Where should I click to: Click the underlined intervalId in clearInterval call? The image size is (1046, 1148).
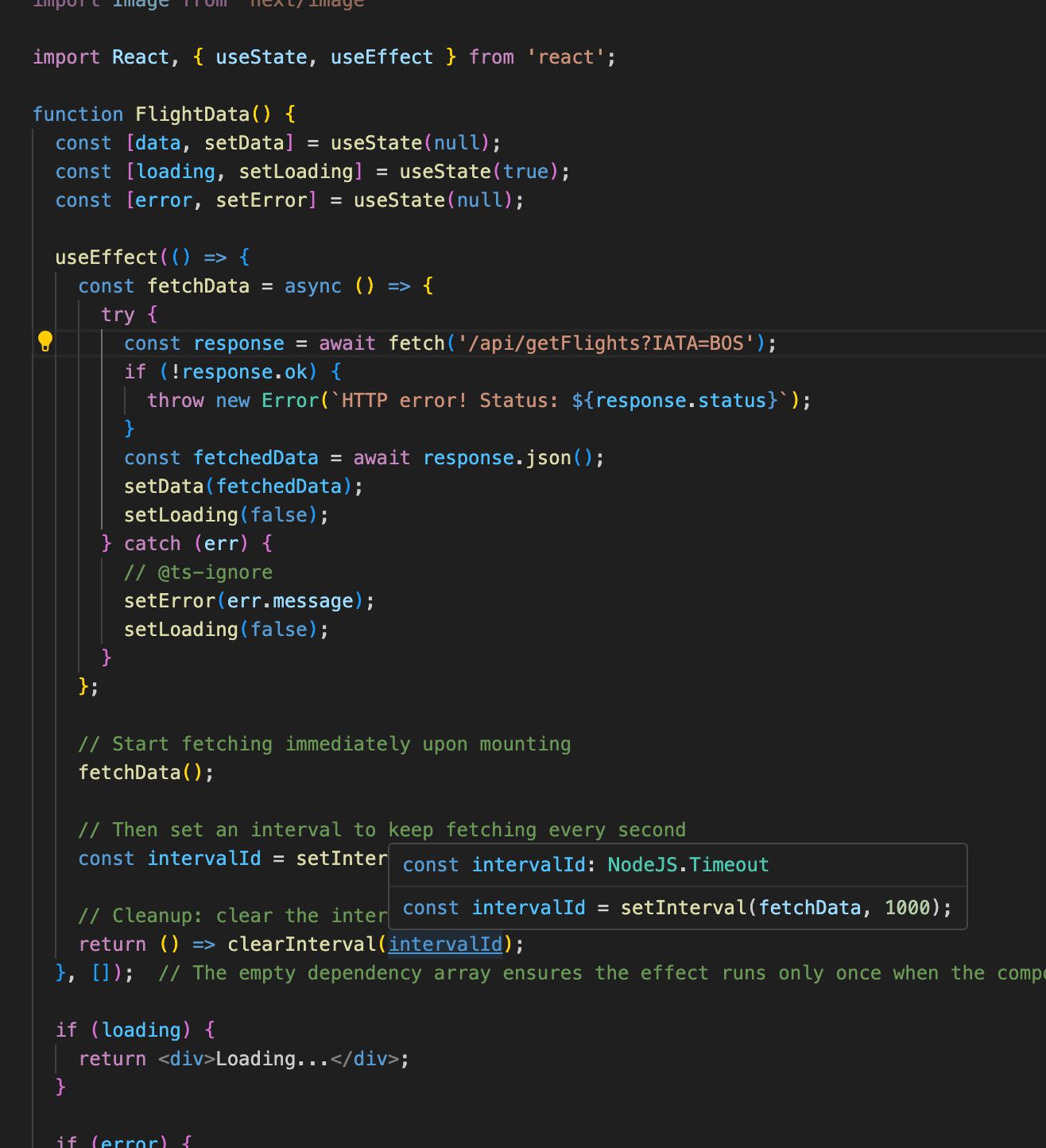pos(445,944)
